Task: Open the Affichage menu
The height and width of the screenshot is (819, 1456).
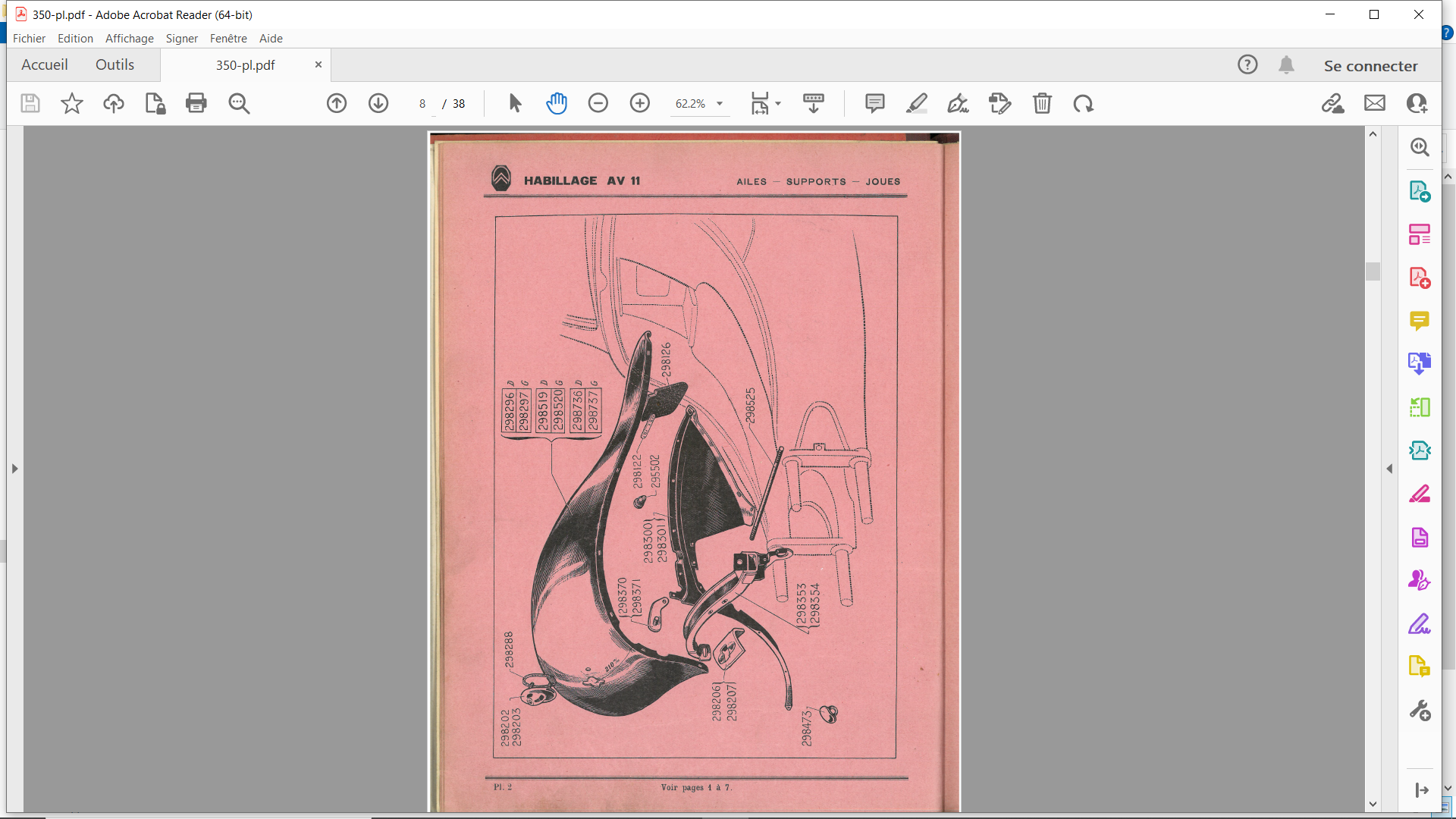Action: (130, 39)
